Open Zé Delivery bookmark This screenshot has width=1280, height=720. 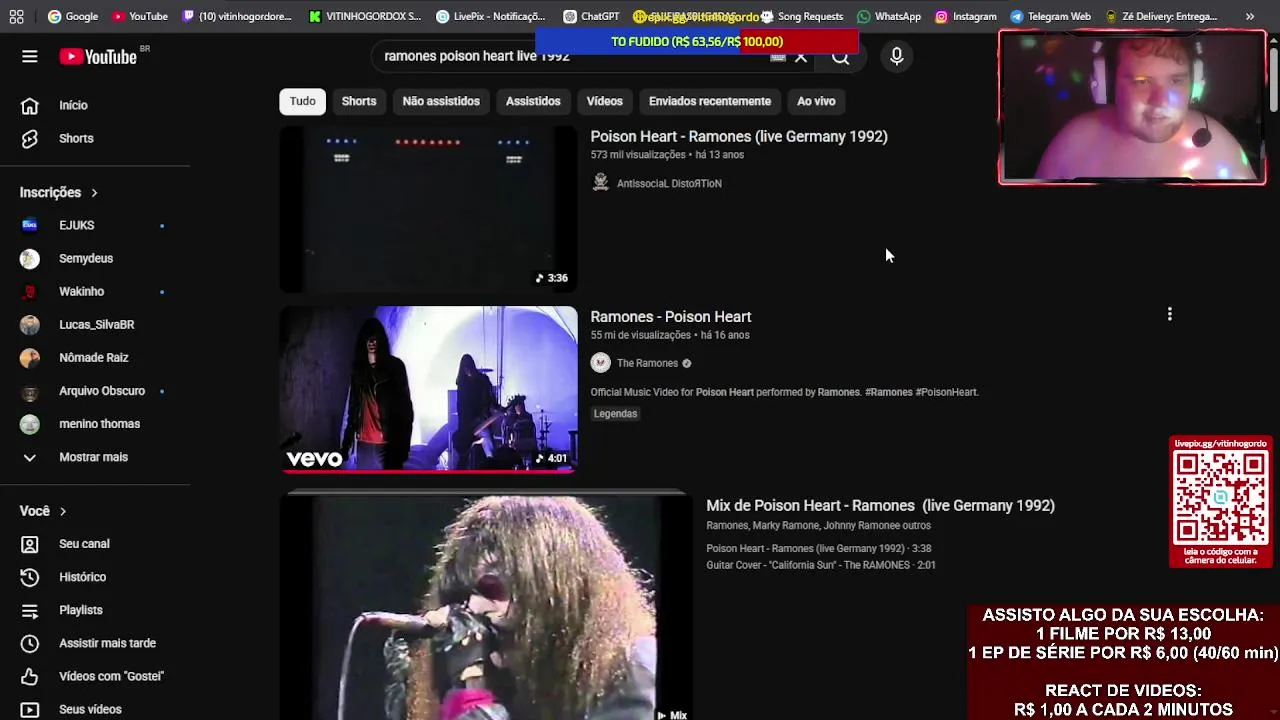click(1161, 16)
